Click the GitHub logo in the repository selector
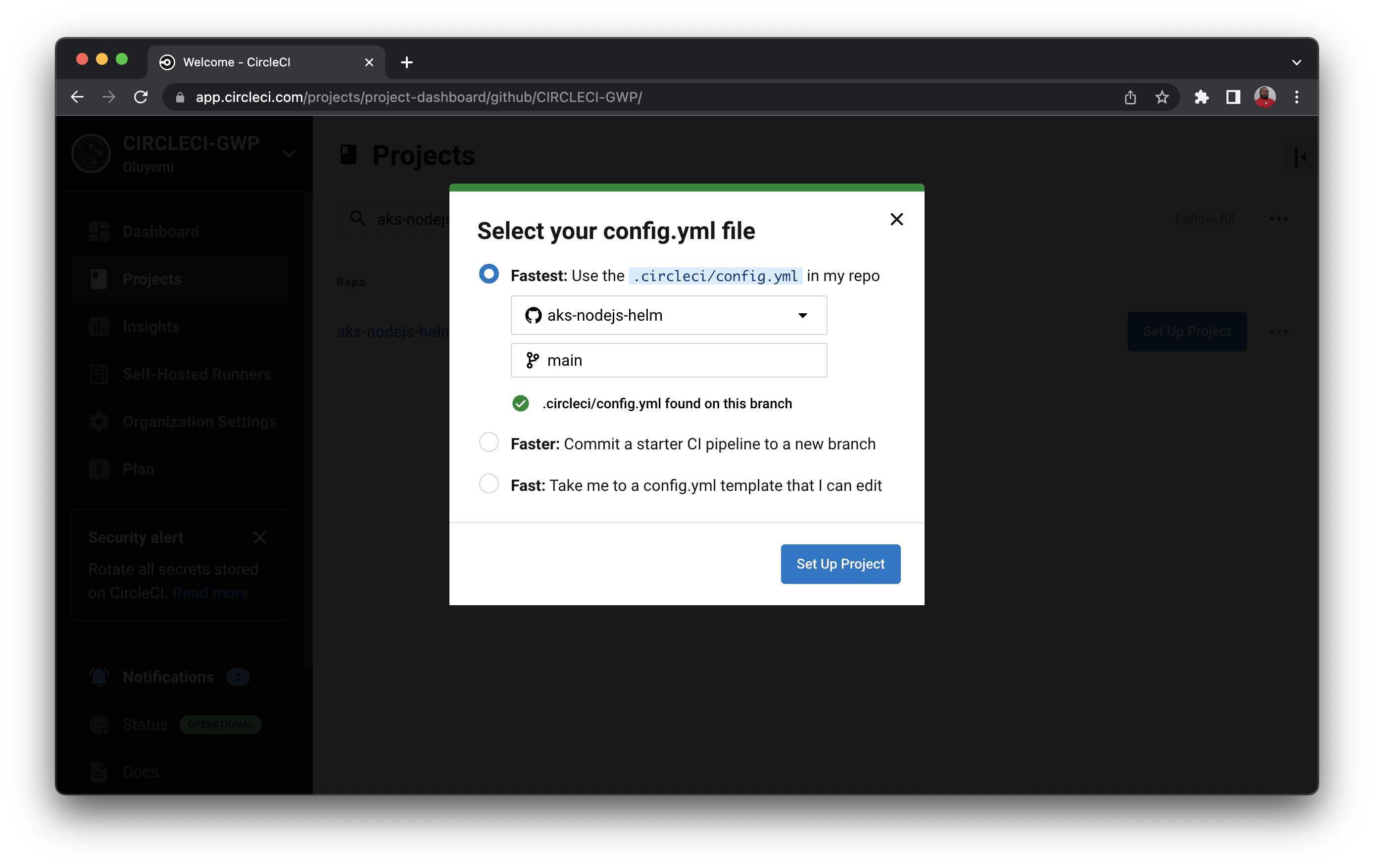The image size is (1374, 868). point(533,315)
